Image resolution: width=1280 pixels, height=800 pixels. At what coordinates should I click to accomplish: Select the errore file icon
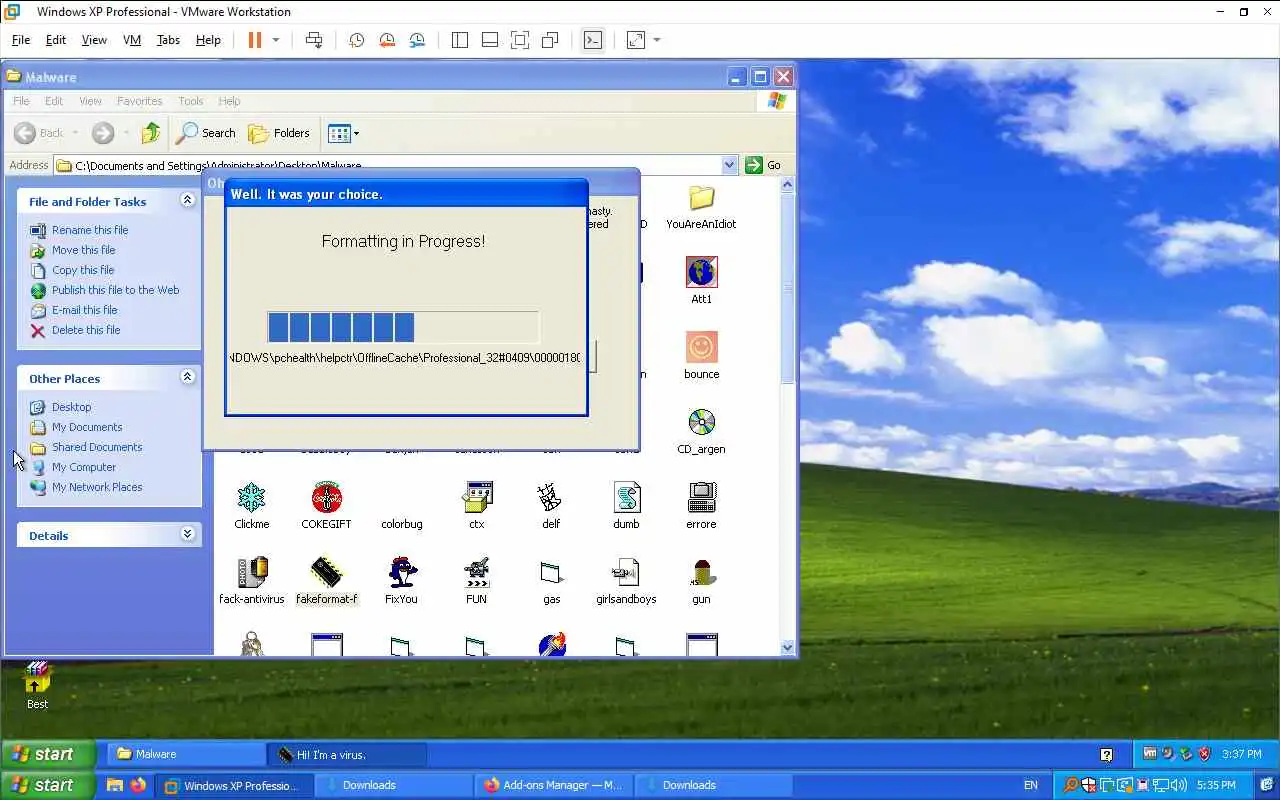point(701,497)
